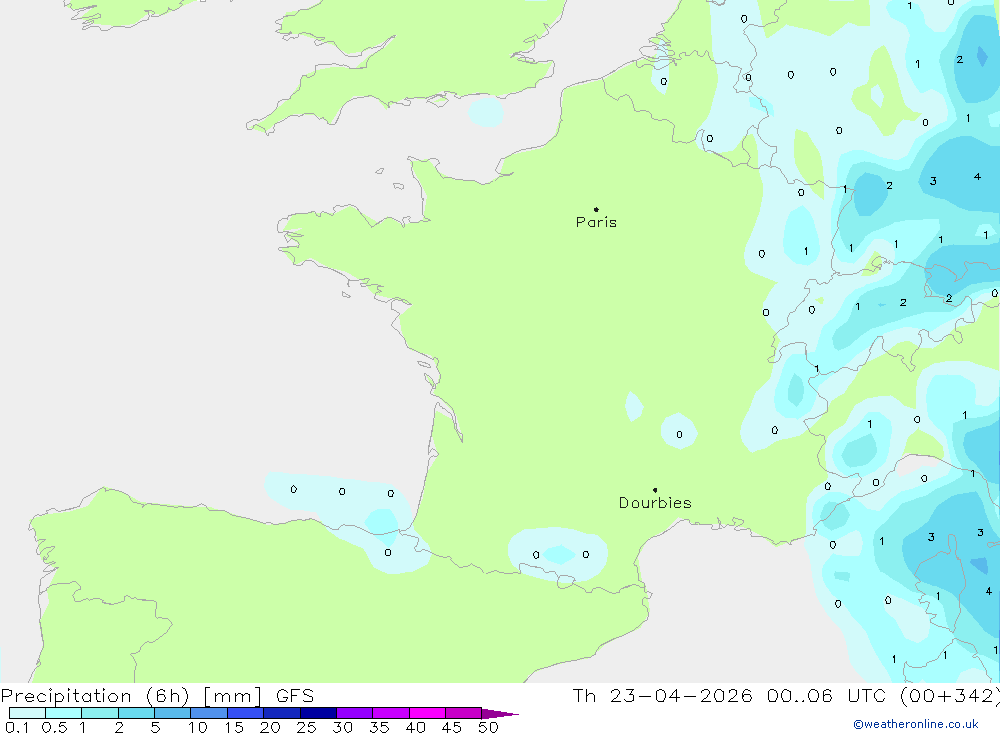Pick the legend swatch between 35 and 40
This screenshot has width=1000, height=733.
[391, 713]
